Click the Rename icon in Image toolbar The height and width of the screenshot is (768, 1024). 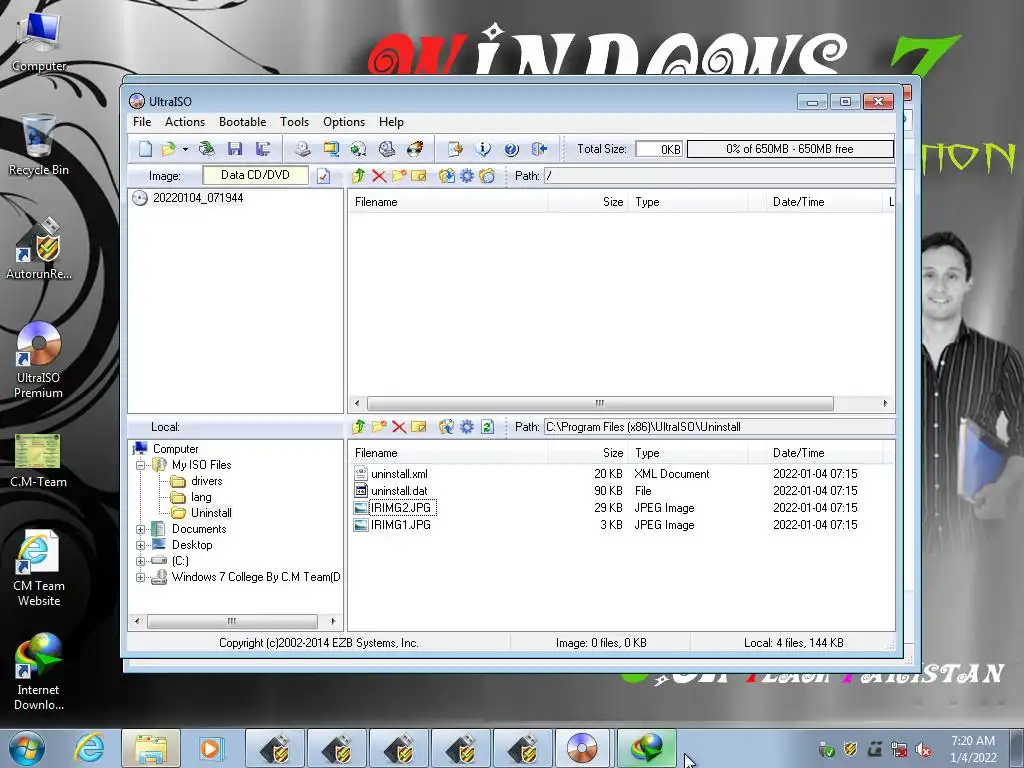[419, 176]
